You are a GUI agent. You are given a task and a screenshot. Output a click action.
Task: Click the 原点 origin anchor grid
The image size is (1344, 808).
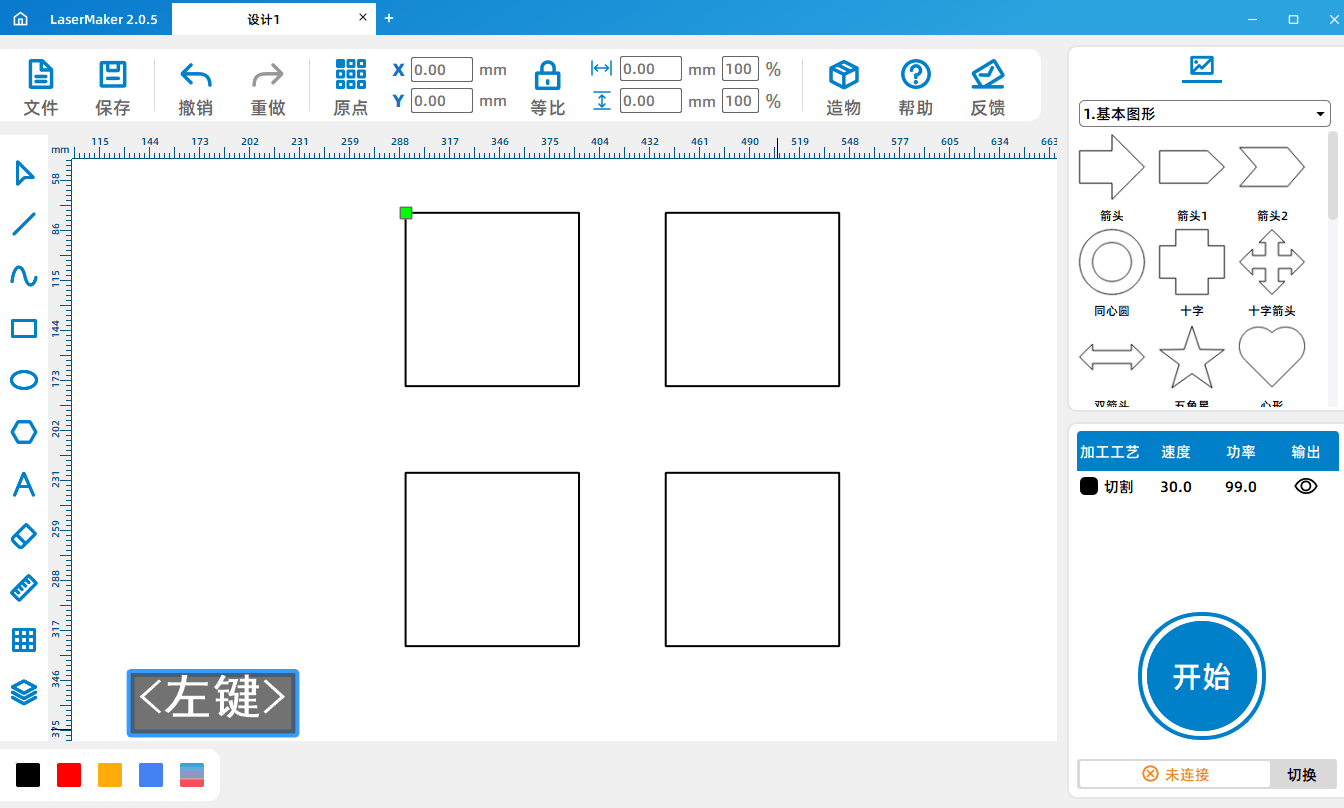tap(351, 88)
